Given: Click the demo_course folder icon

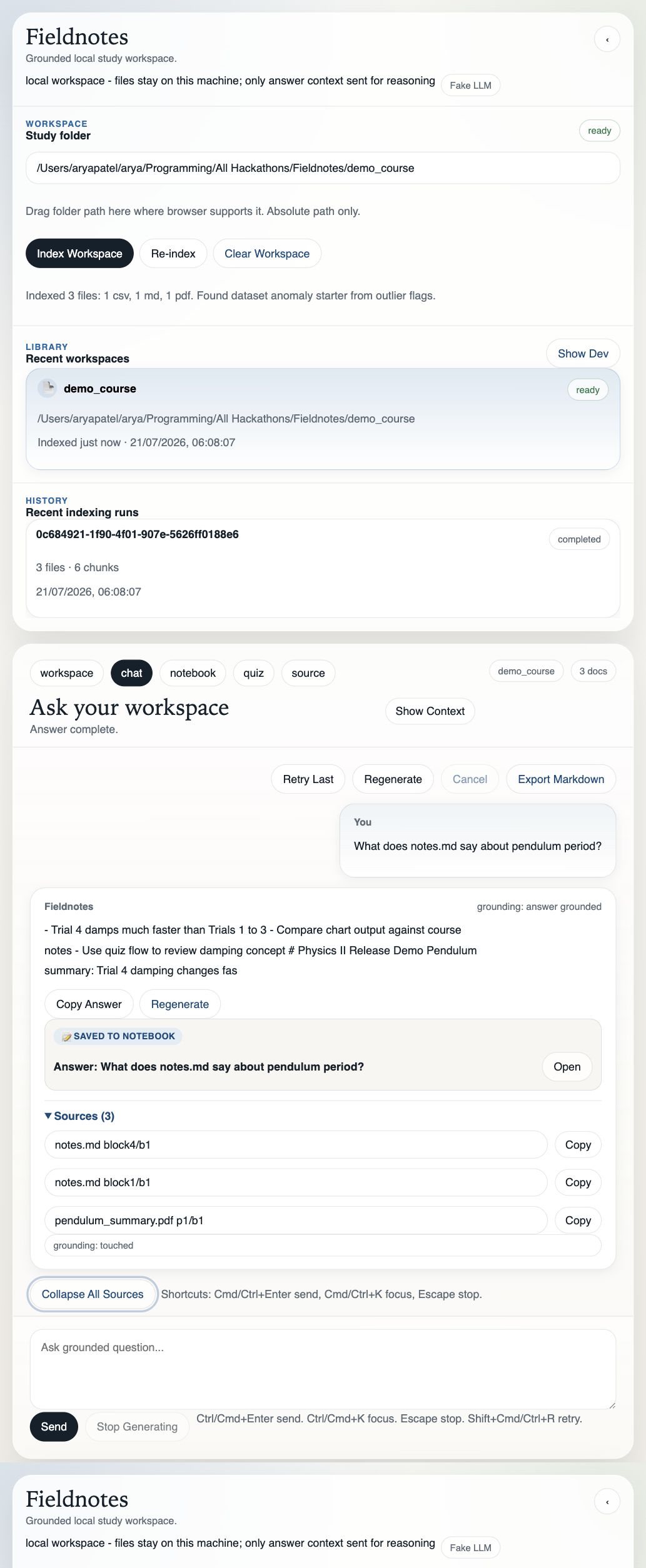Looking at the screenshot, I should pos(47,388).
